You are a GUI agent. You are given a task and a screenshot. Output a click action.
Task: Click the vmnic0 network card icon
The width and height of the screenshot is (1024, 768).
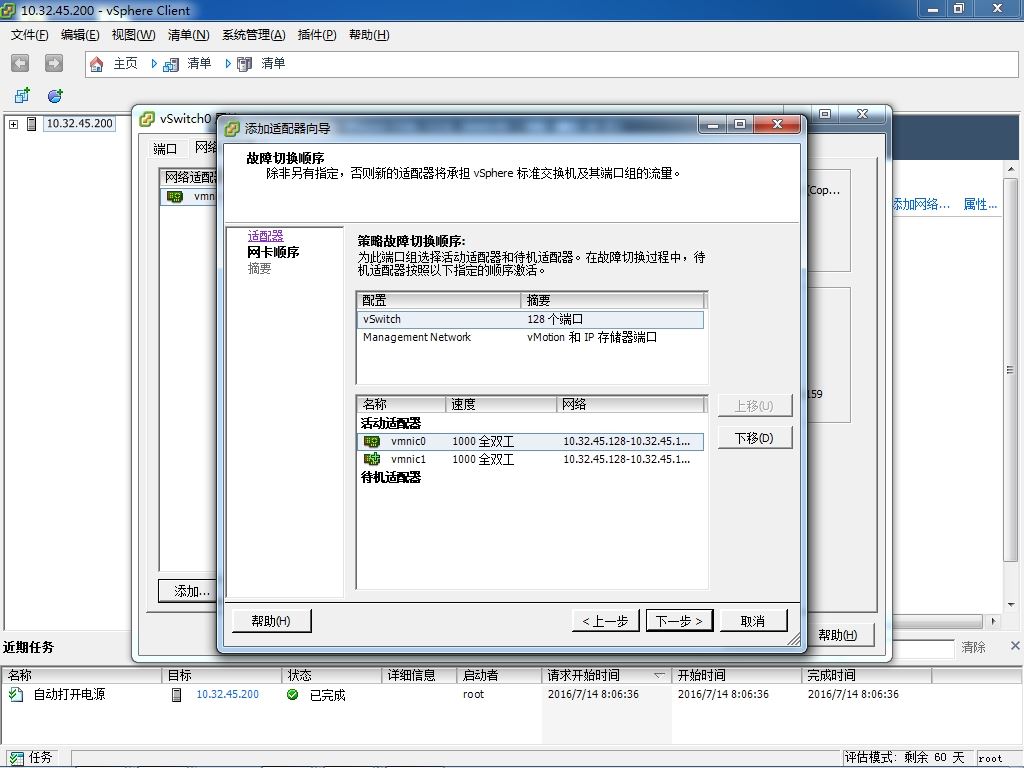tap(372, 441)
